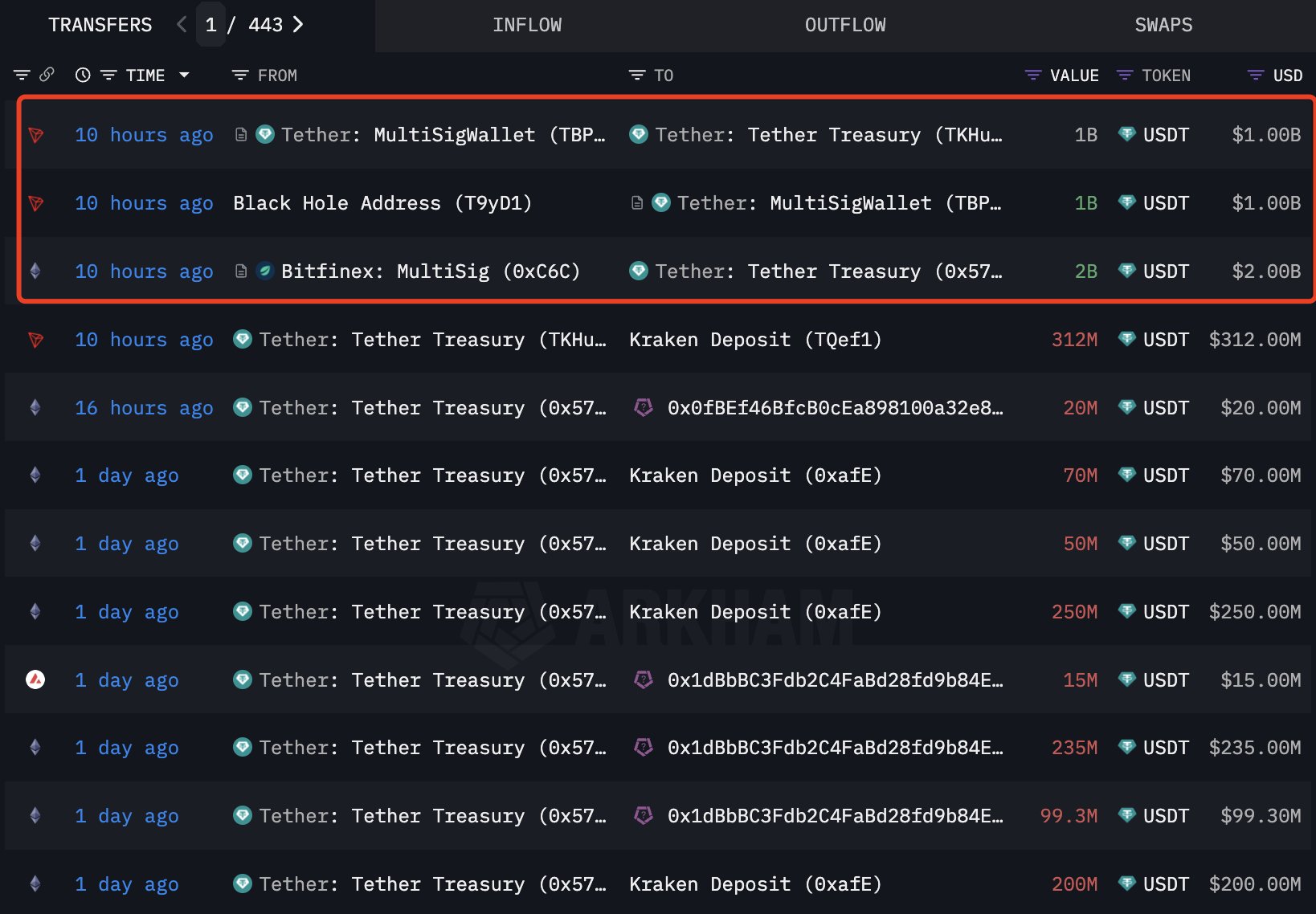Click the chain link filter icon
This screenshot has width=1316, height=914.
pos(47,75)
